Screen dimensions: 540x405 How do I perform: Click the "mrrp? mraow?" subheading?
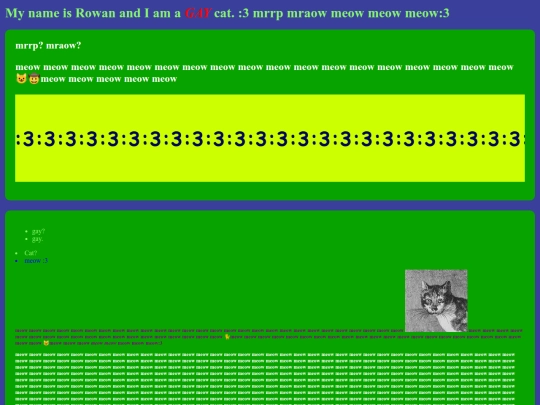coord(48,45)
